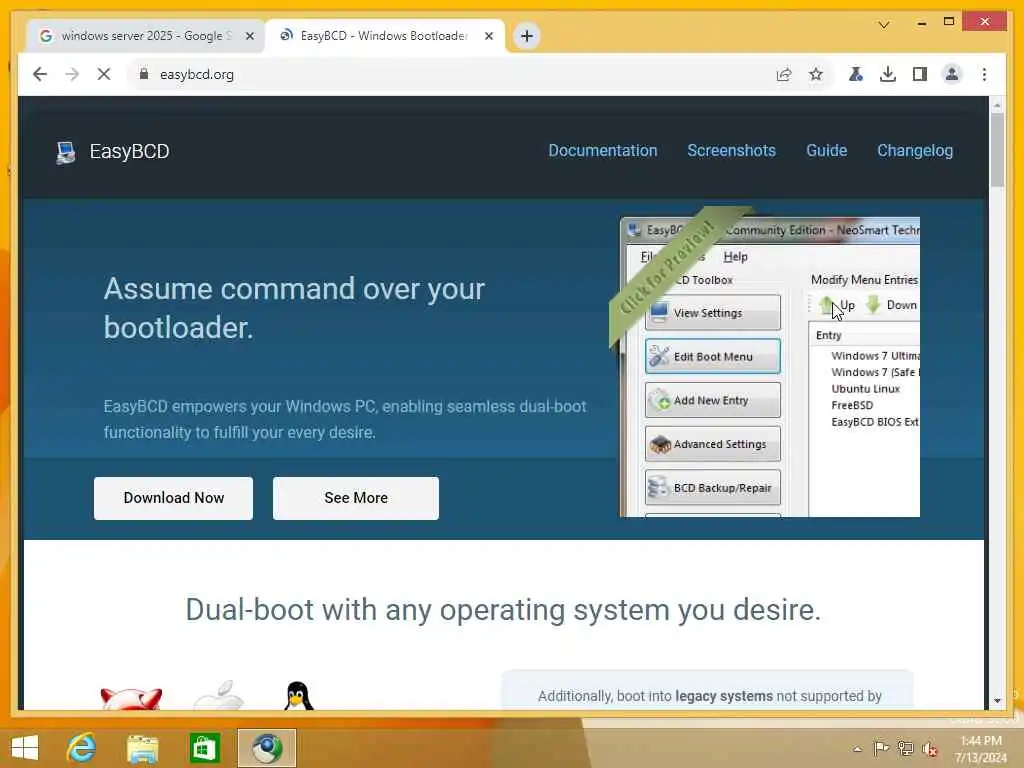The width and height of the screenshot is (1024, 768).
Task: Click 'Dual-boot with any operating system you desire.' heading
Action: click(503, 610)
